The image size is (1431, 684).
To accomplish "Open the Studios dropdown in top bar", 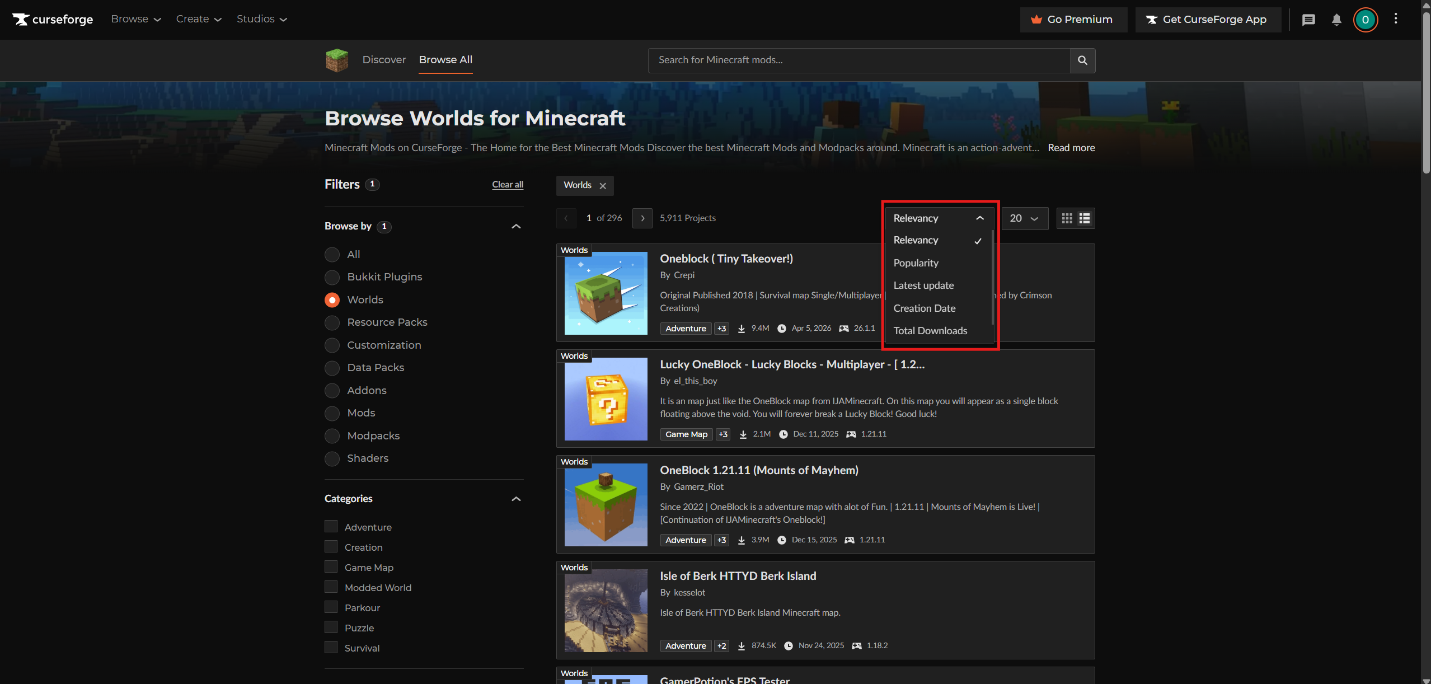I will pos(262,19).
